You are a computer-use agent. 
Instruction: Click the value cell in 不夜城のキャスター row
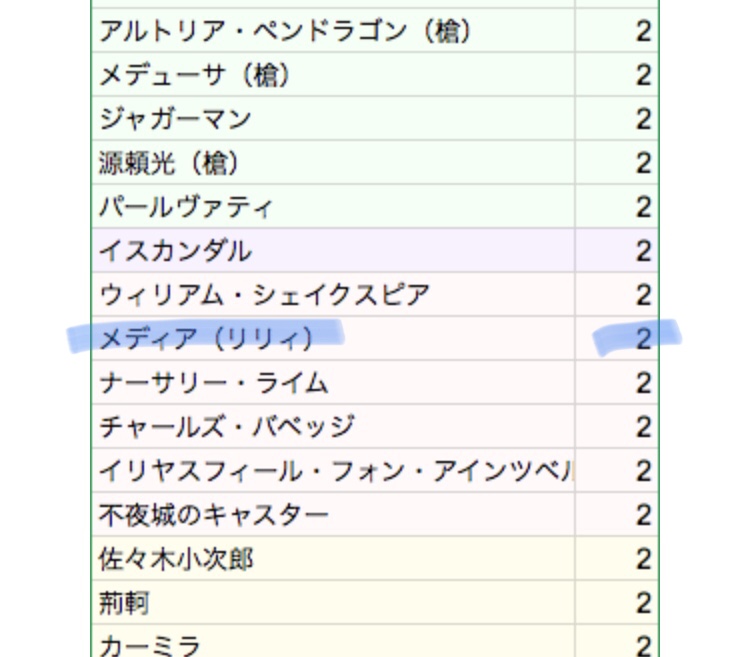click(x=617, y=515)
